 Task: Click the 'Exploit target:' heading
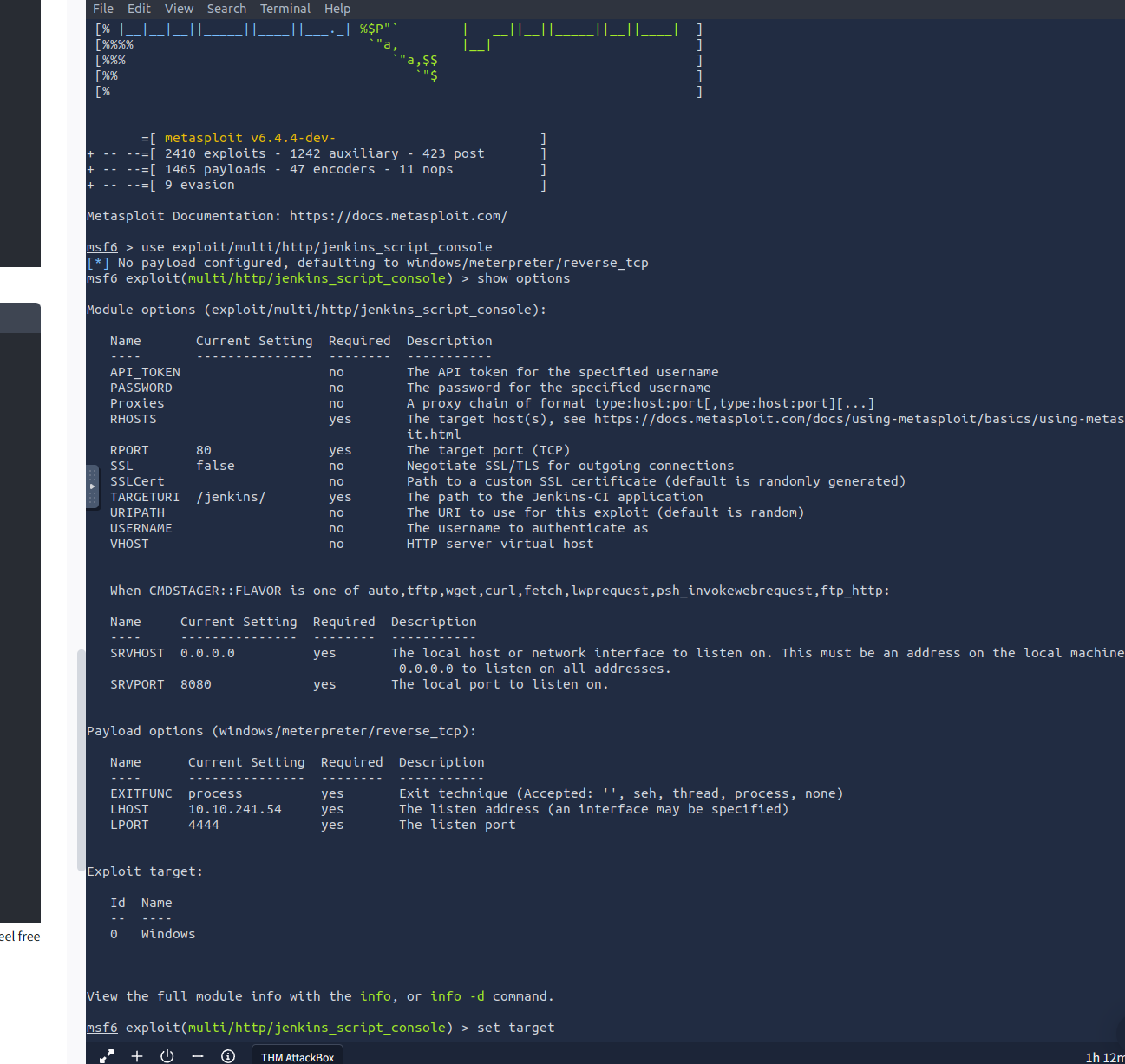145,871
